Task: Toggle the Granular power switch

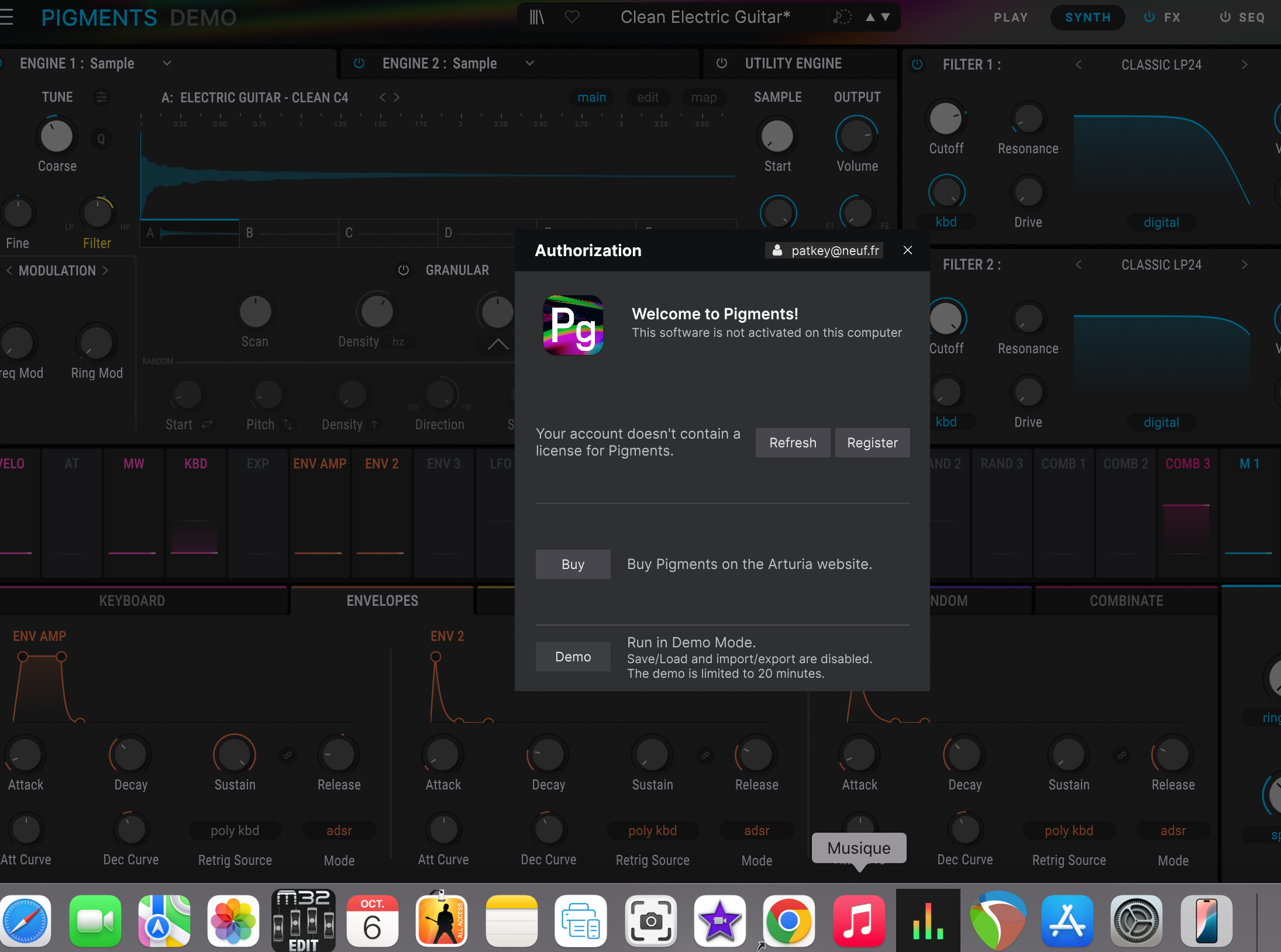Action: pyautogui.click(x=404, y=270)
